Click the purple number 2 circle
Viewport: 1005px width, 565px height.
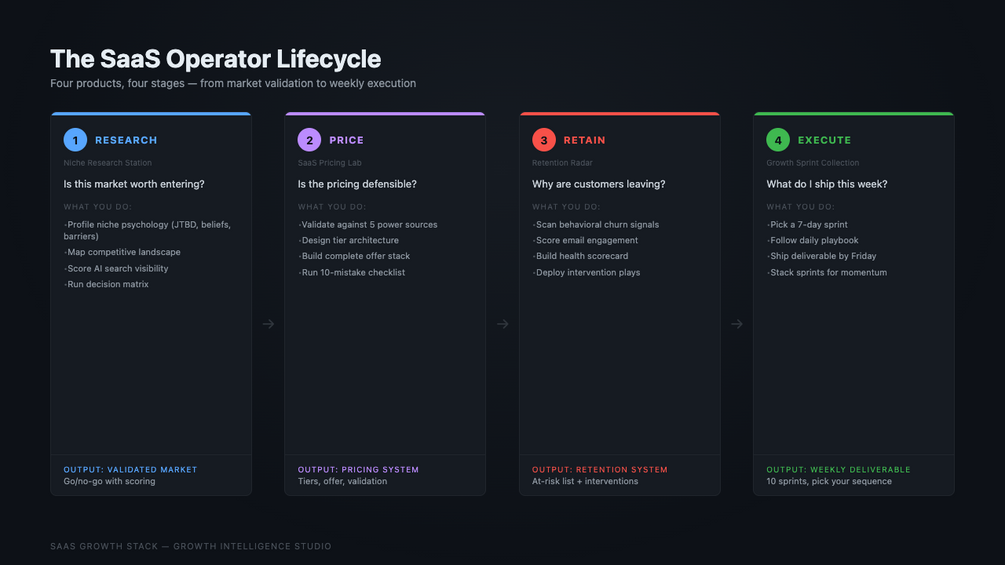[x=309, y=140]
